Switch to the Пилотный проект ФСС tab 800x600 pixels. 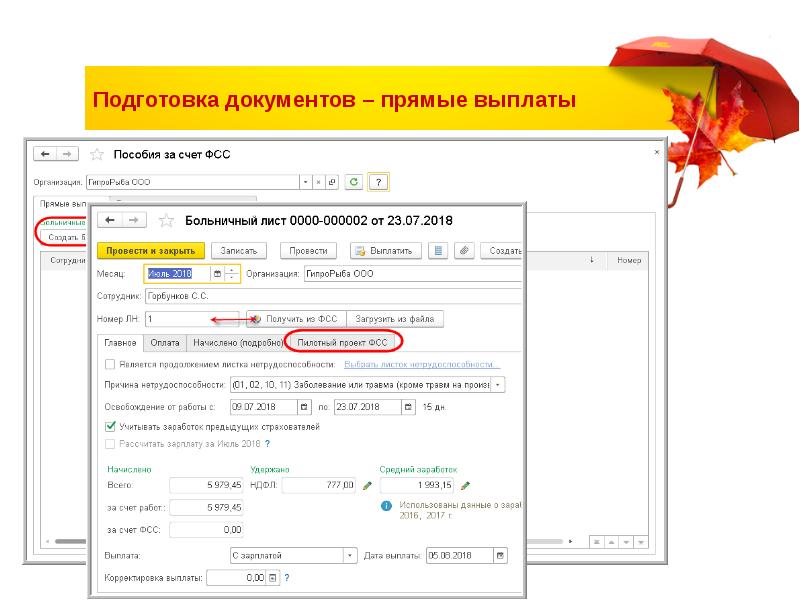point(343,342)
